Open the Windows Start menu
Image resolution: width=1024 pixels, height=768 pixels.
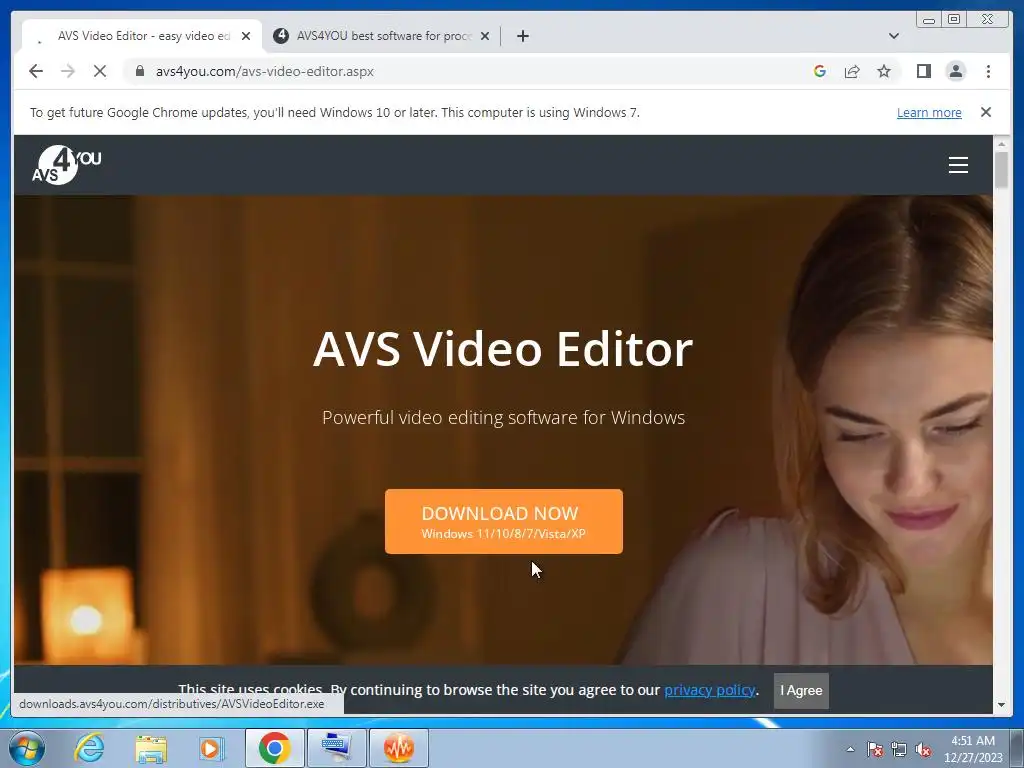coord(27,748)
